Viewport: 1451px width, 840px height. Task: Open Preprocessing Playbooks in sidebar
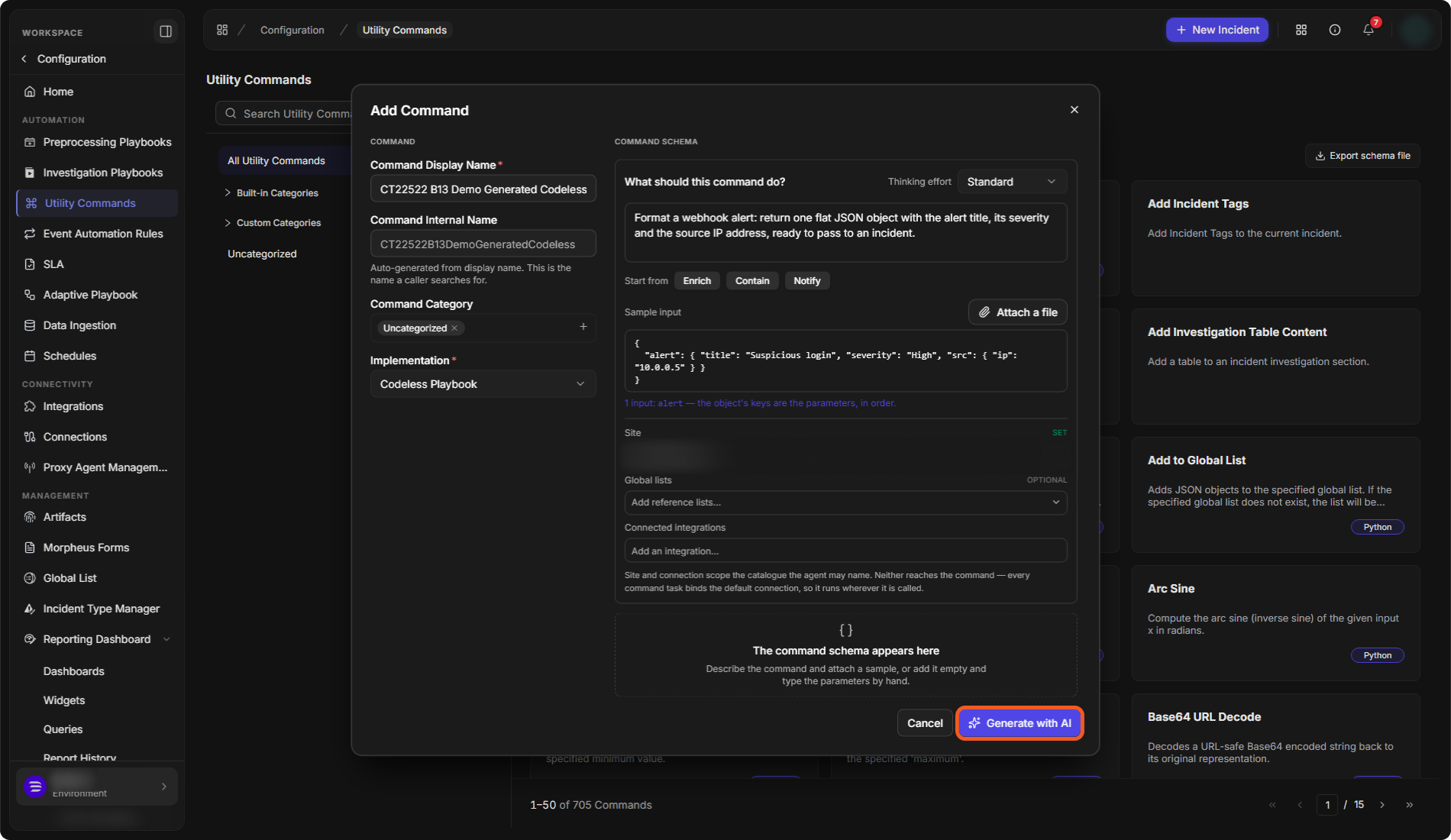[97, 142]
